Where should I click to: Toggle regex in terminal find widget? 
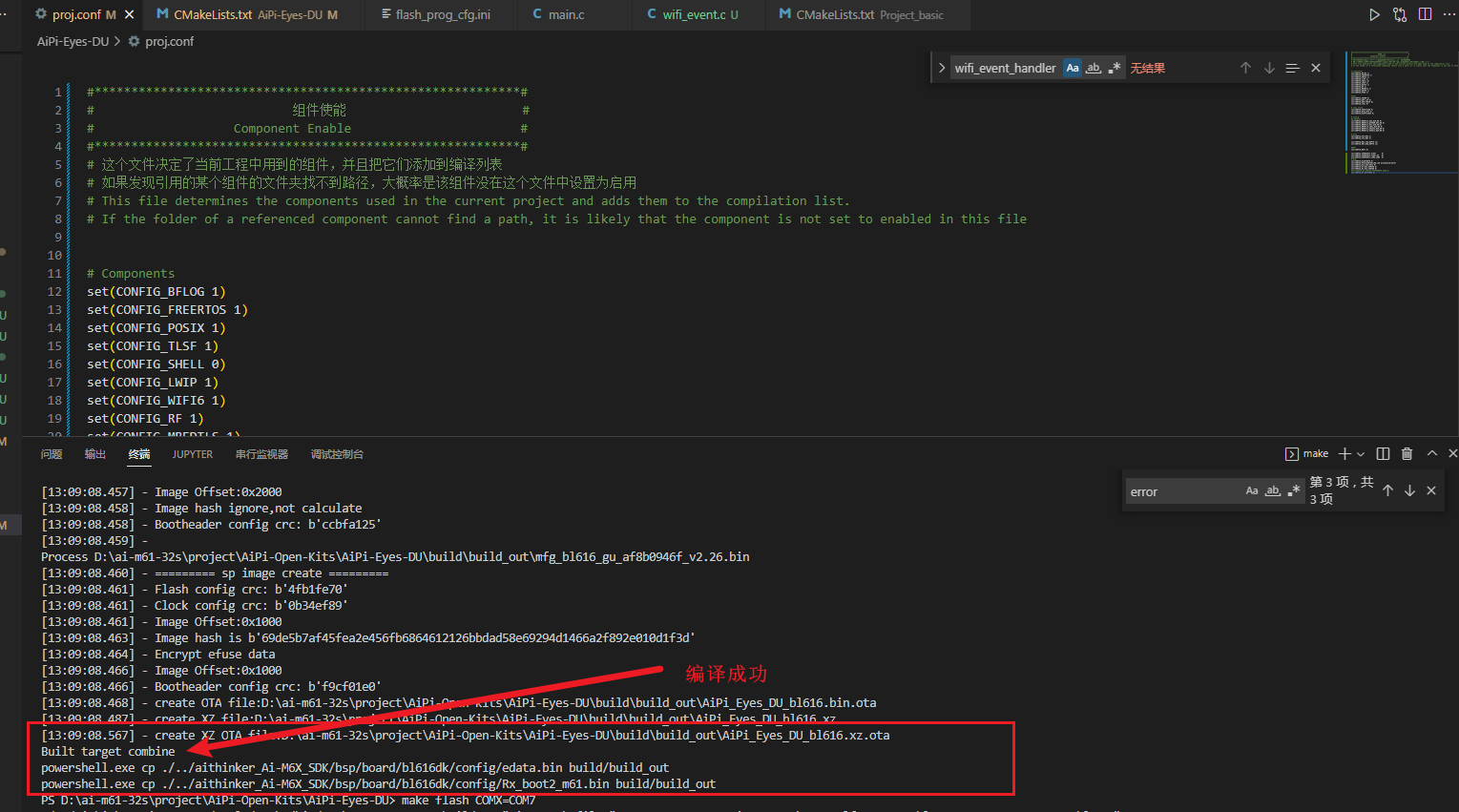pos(1294,490)
